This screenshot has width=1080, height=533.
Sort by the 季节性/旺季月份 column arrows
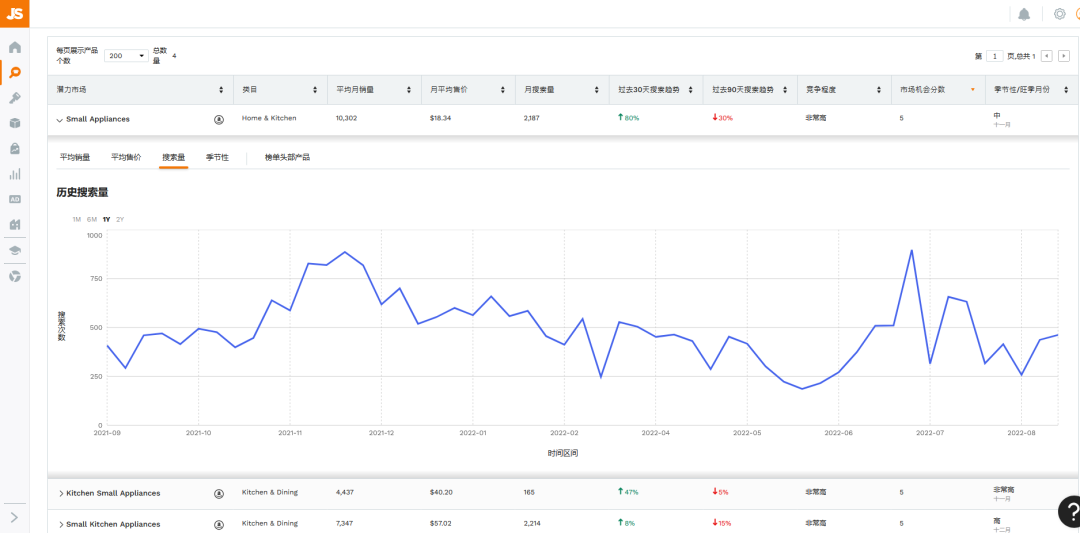[1066, 90]
